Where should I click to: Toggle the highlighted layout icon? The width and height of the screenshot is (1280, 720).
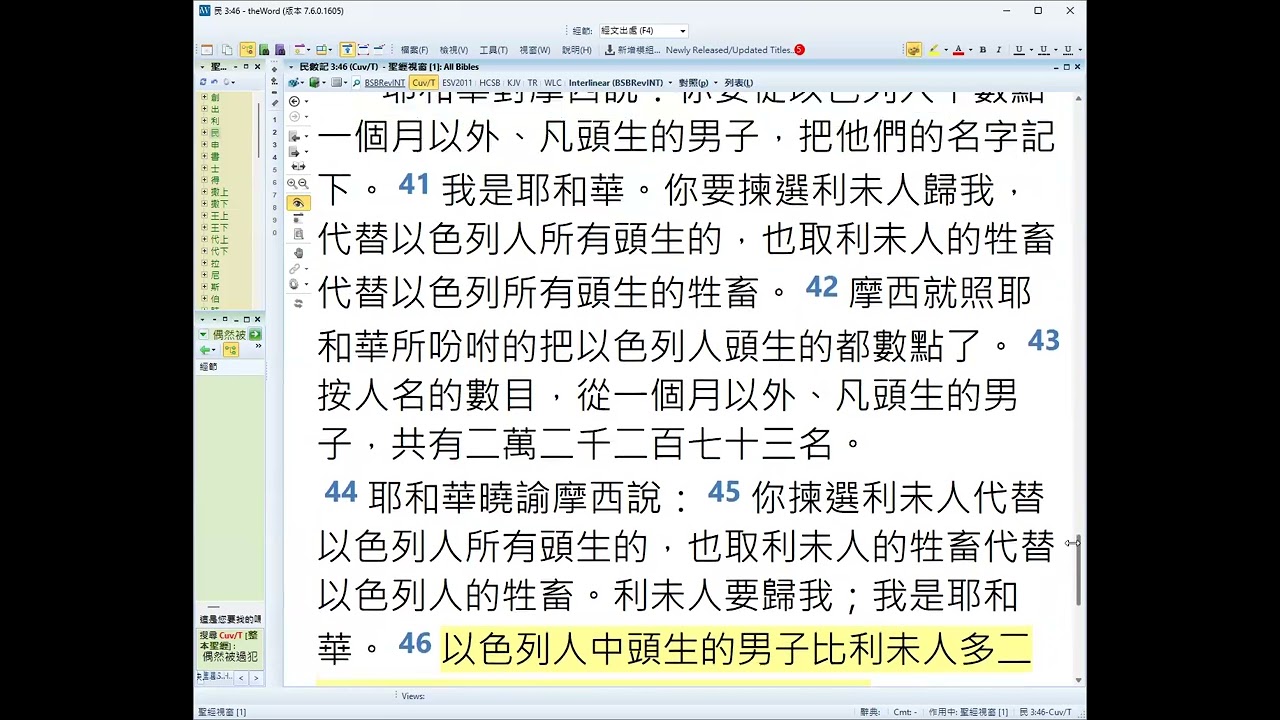pos(347,50)
